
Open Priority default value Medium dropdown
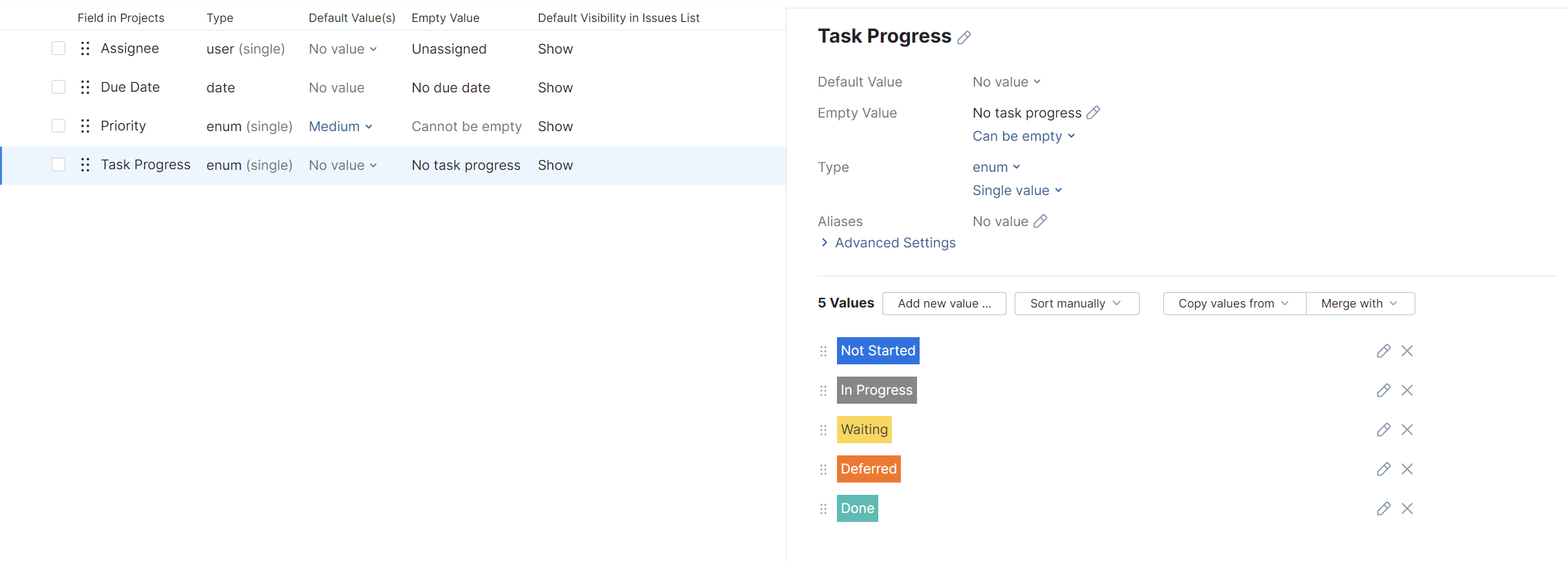[x=340, y=127]
